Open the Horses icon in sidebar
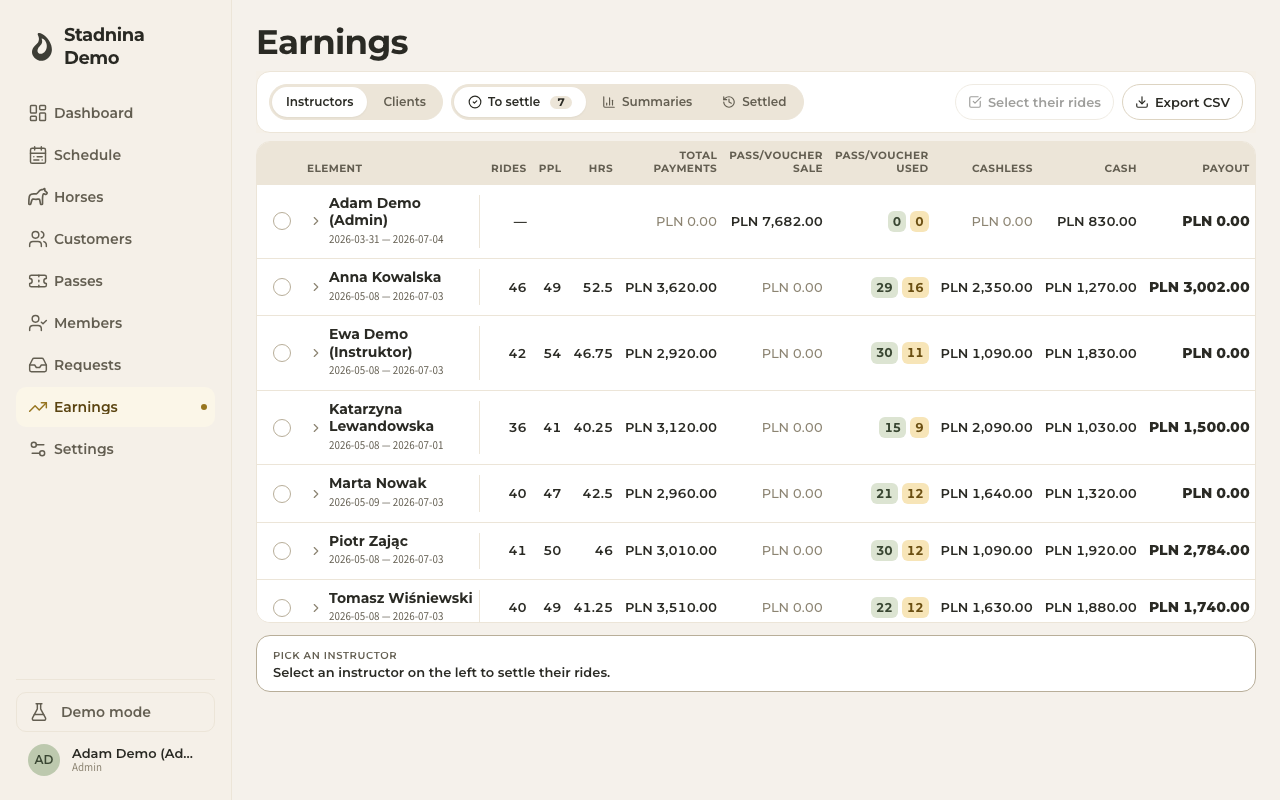Screen dimensions: 1280x800 click(x=38, y=197)
